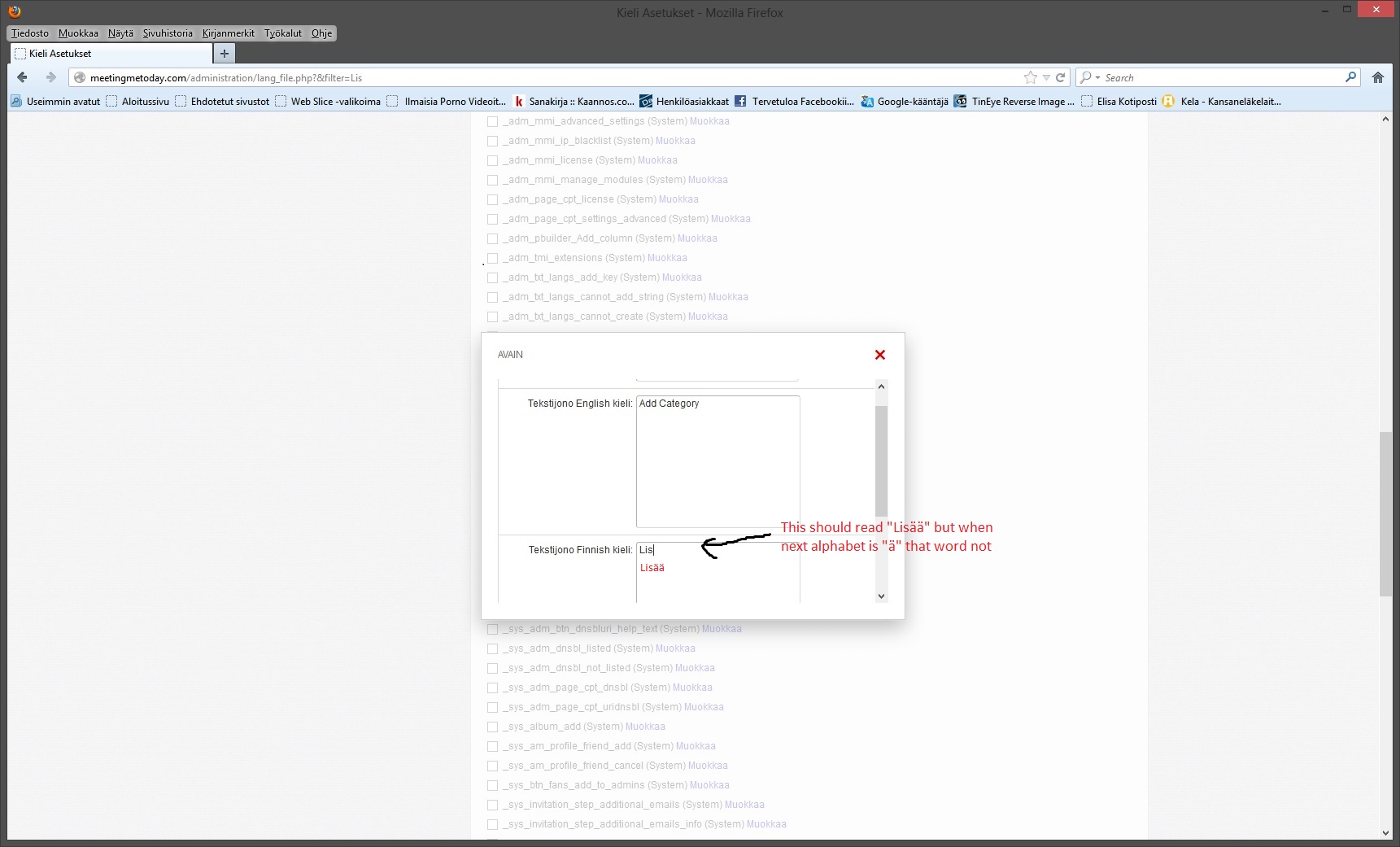Click the search magnifier icon in search box
The image size is (1400, 847).
pyautogui.click(x=1350, y=77)
